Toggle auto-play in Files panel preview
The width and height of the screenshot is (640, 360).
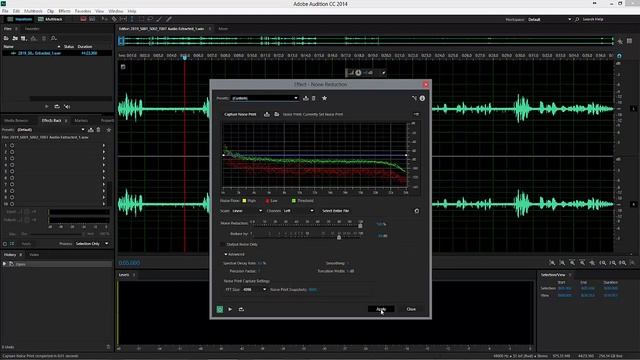(67, 107)
